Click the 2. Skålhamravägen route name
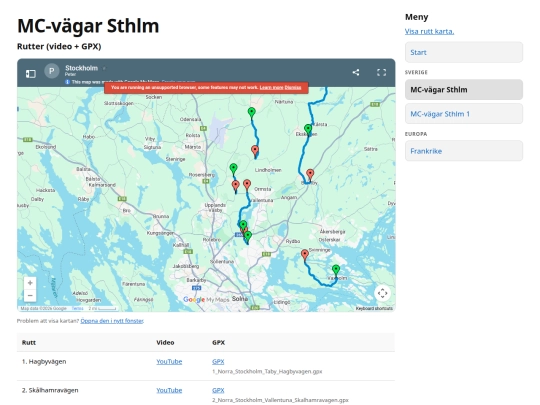 pyautogui.click(x=50, y=390)
